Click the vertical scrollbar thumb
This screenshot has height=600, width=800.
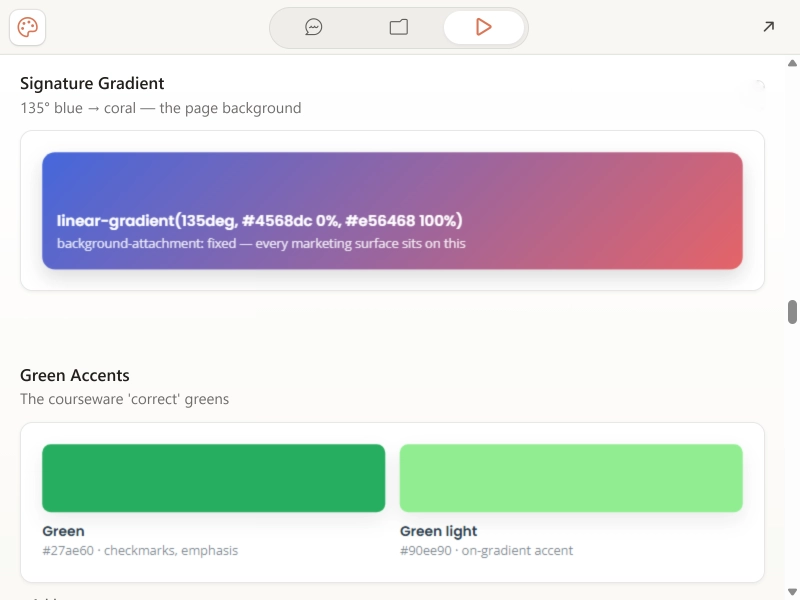point(792,312)
